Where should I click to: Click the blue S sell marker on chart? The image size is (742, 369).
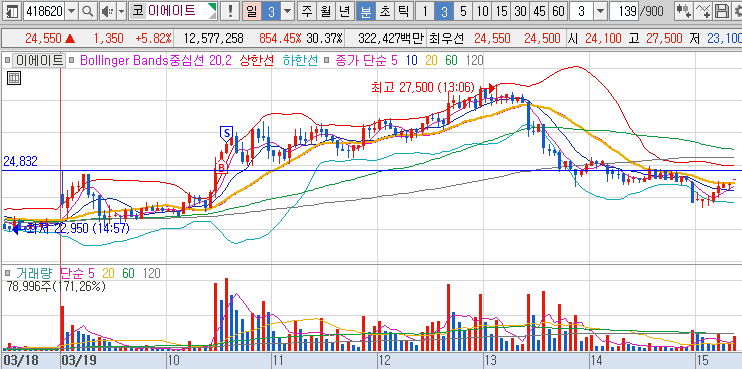coord(227,134)
